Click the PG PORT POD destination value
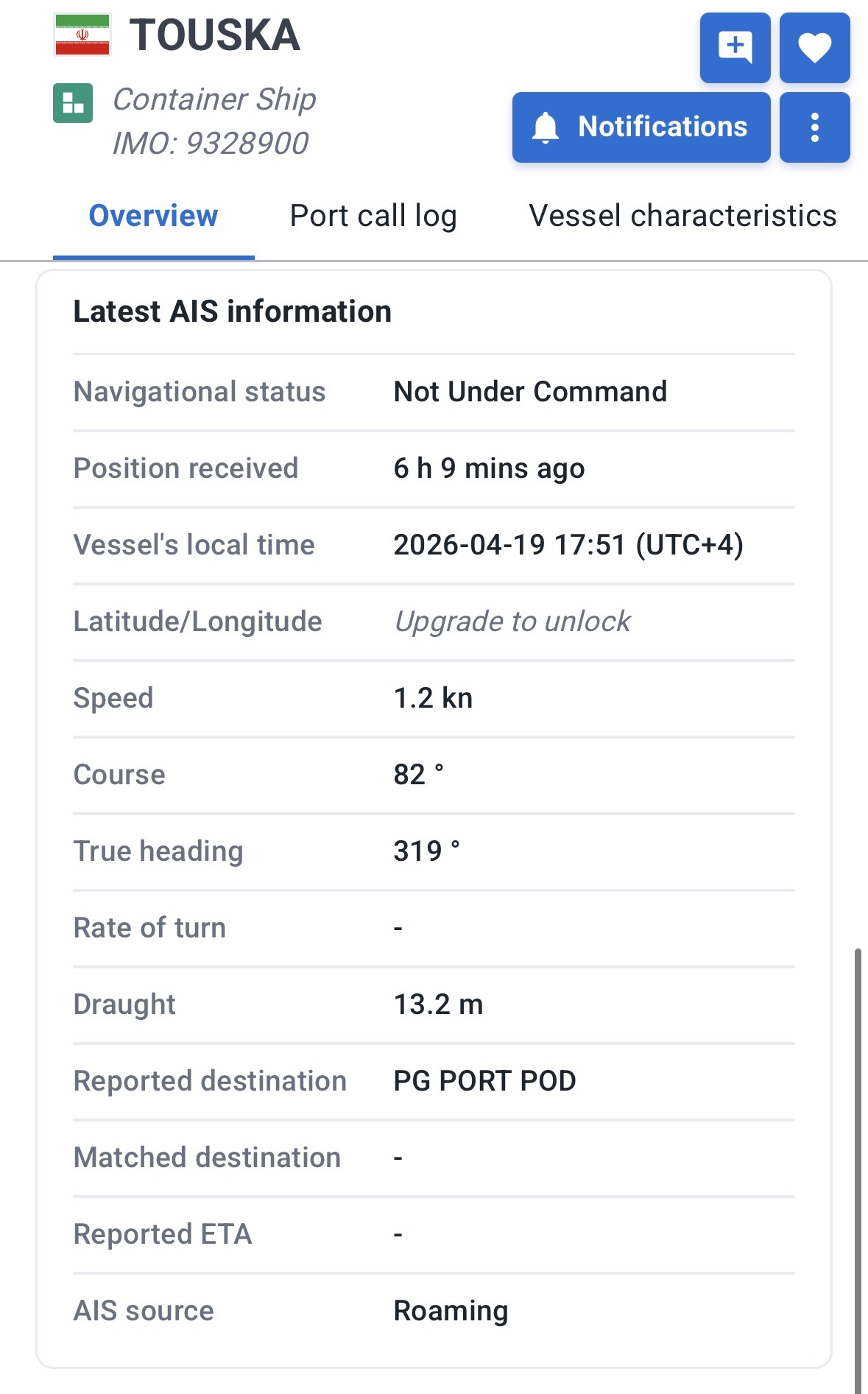Image resolution: width=868 pixels, height=1394 pixels. (484, 1081)
